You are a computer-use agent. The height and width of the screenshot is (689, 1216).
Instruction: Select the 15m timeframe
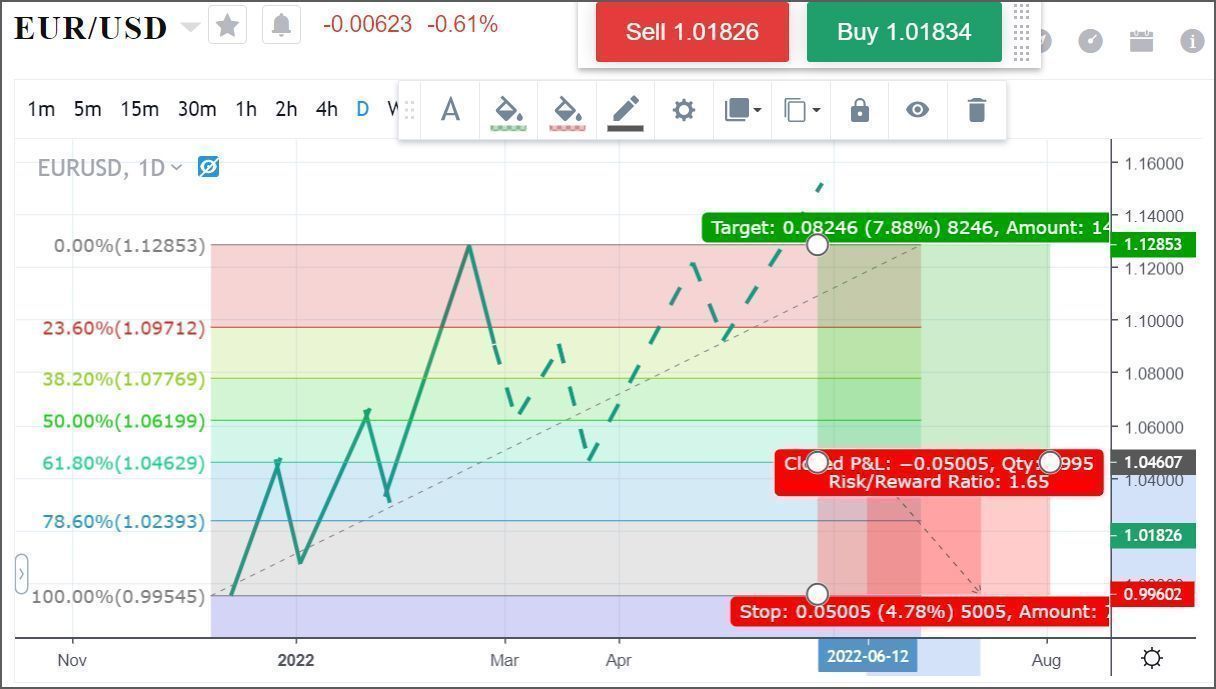click(x=139, y=109)
